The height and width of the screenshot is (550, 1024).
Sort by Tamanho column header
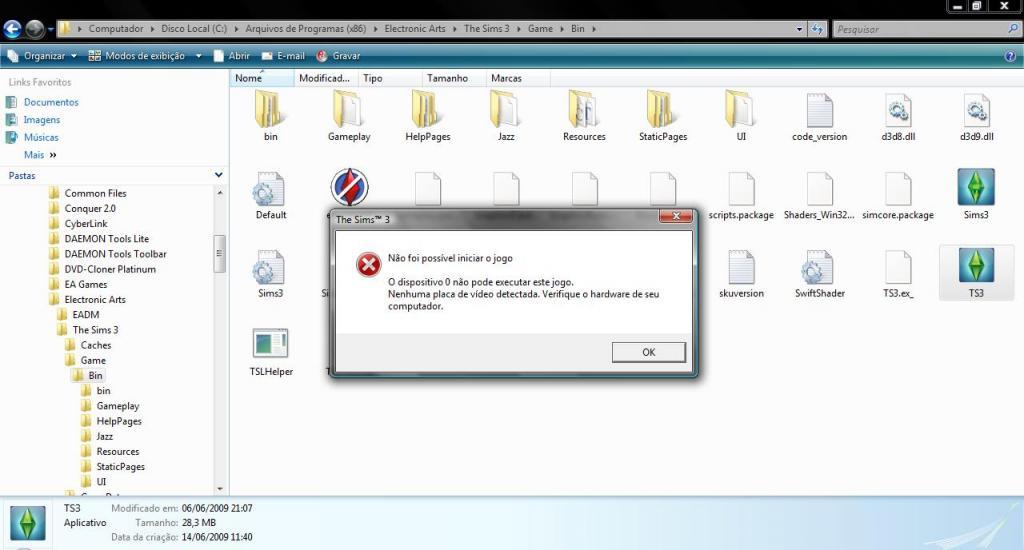[x=453, y=78]
